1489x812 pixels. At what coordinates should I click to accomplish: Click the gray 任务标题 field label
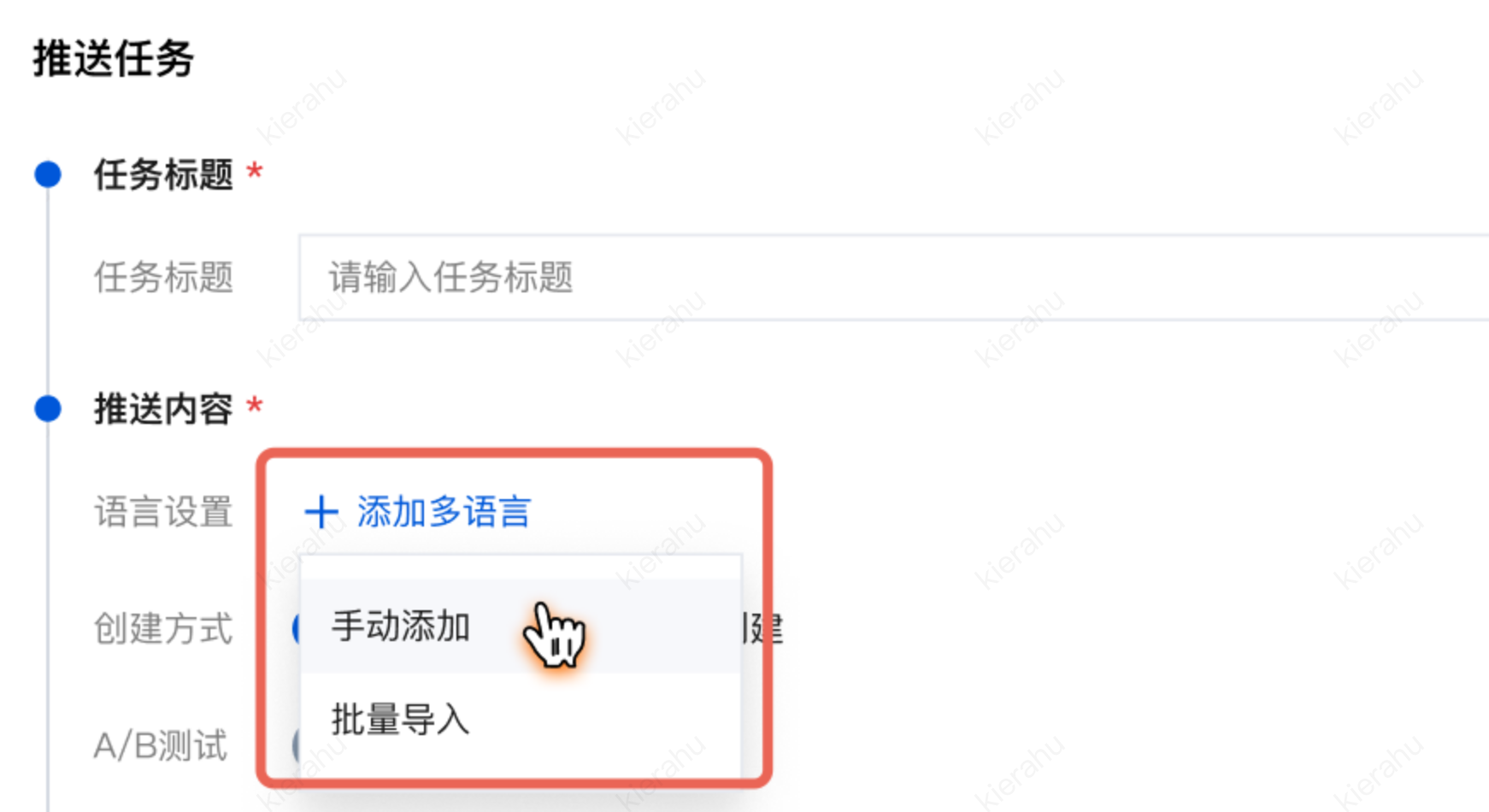(x=163, y=277)
